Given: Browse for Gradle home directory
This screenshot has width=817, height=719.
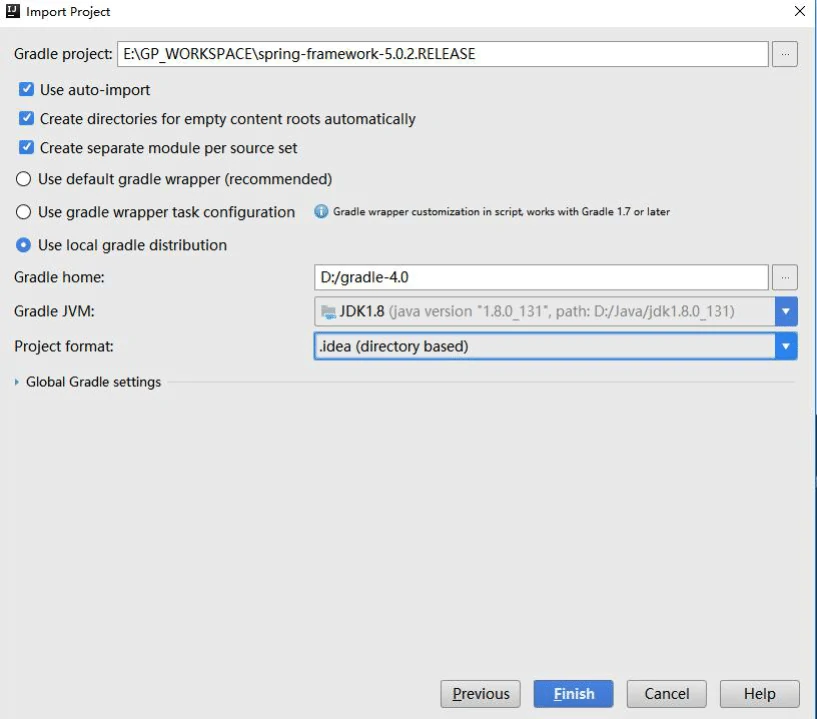Looking at the screenshot, I should (x=785, y=277).
